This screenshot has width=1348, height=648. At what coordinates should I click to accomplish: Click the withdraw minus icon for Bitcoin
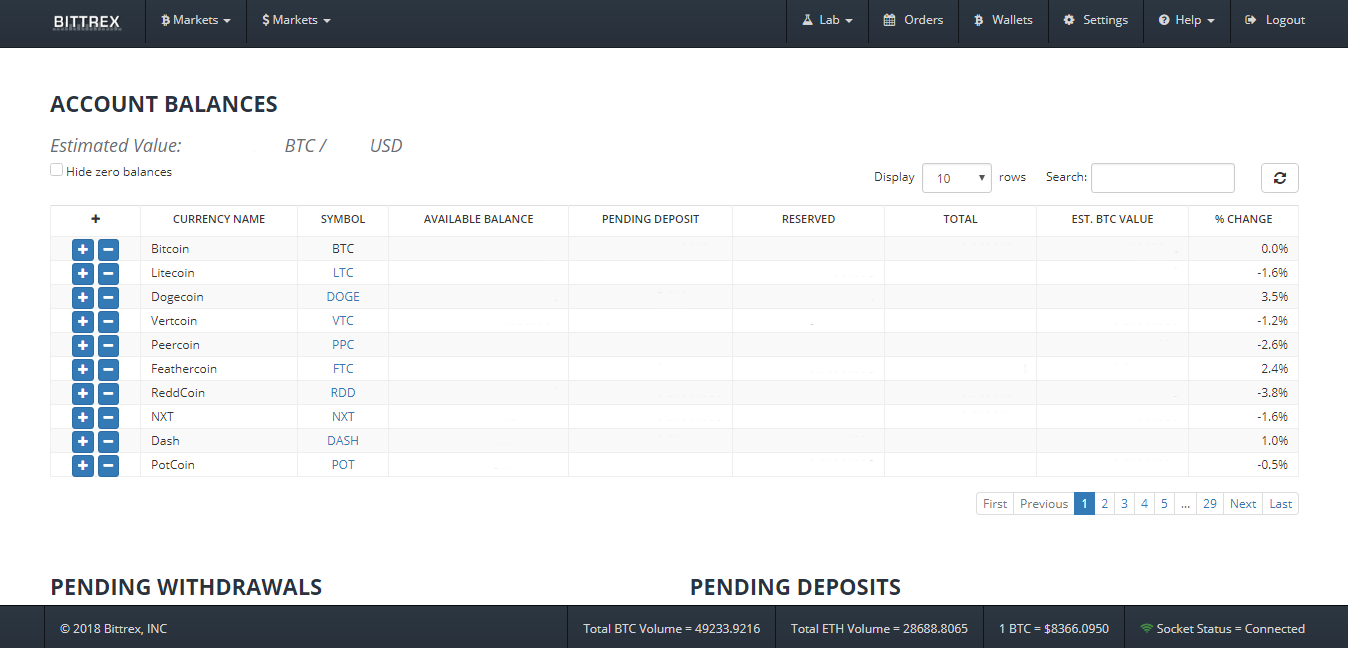(108, 249)
